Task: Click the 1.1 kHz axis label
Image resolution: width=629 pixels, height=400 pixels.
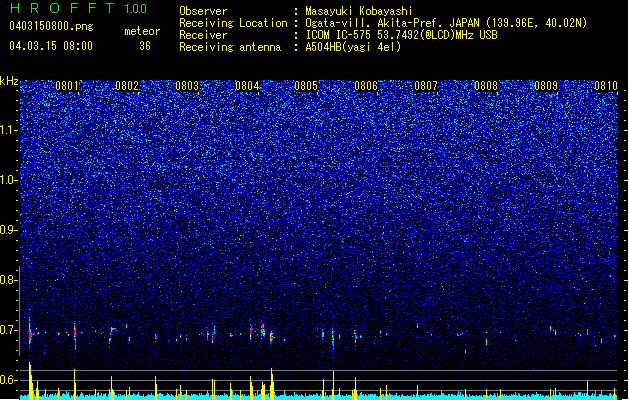Action: [x=9, y=131]
